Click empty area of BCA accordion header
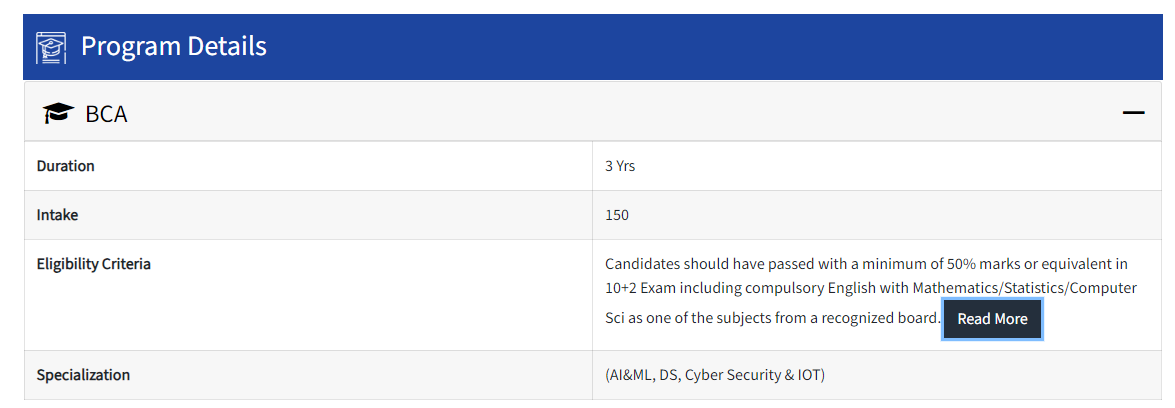 tap(600, 113)
